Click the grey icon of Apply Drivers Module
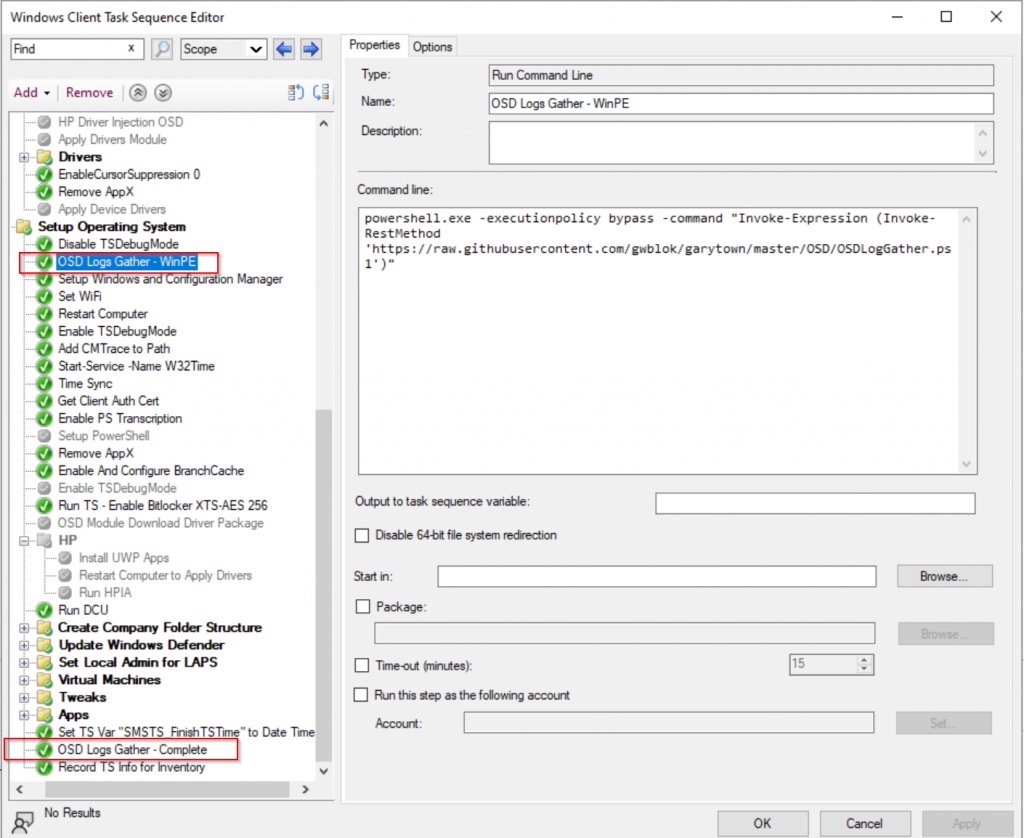The width and height of the screenshot is (1024, 838). (44, 140)
